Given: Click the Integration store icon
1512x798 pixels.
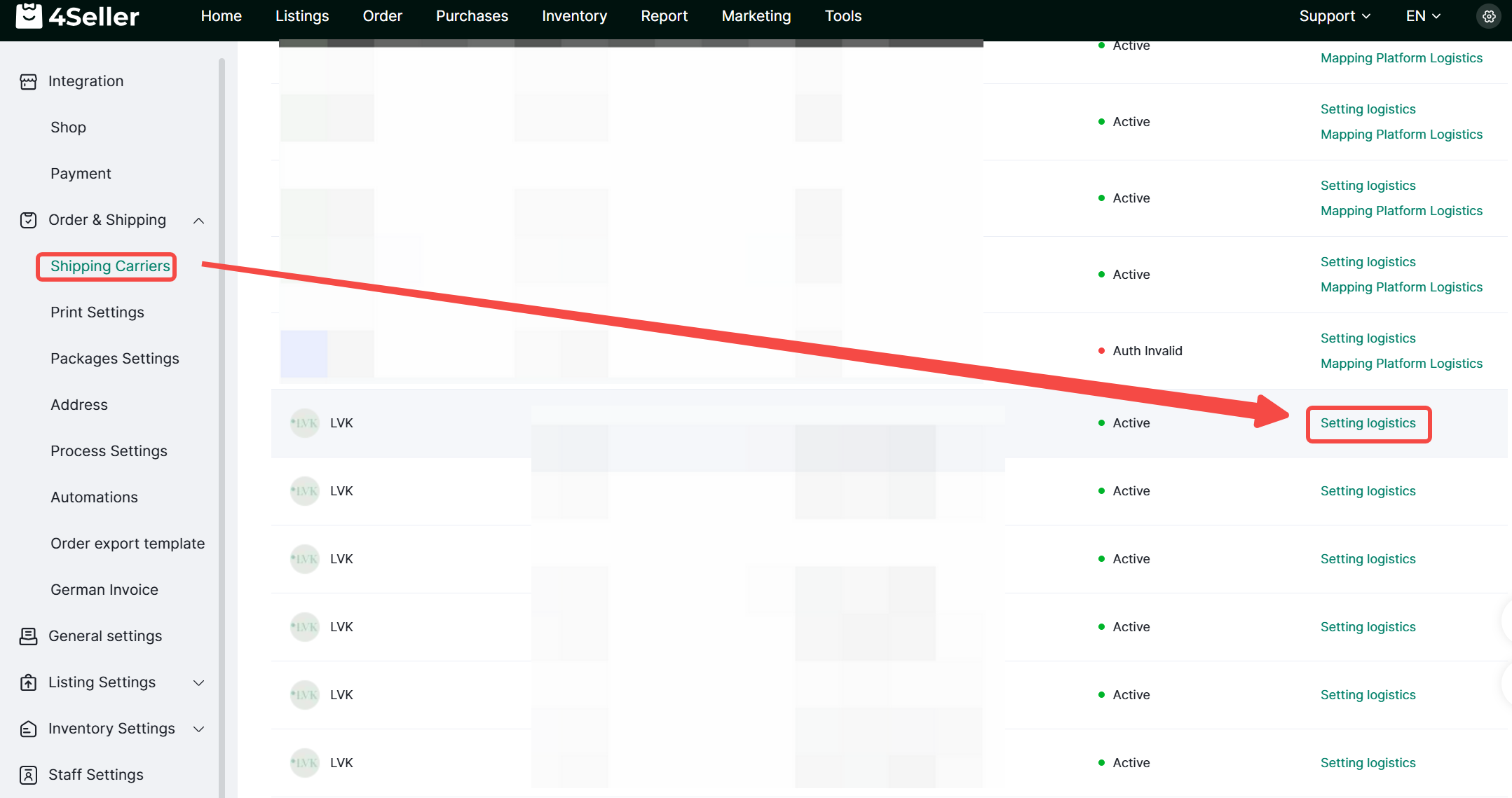Looking at the screenshot, I should (28, 81).
